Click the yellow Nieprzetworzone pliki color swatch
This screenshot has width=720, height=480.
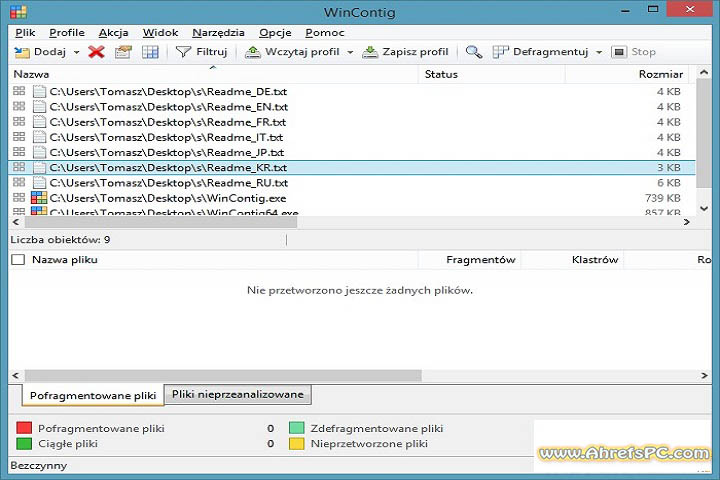click(297, 444)
